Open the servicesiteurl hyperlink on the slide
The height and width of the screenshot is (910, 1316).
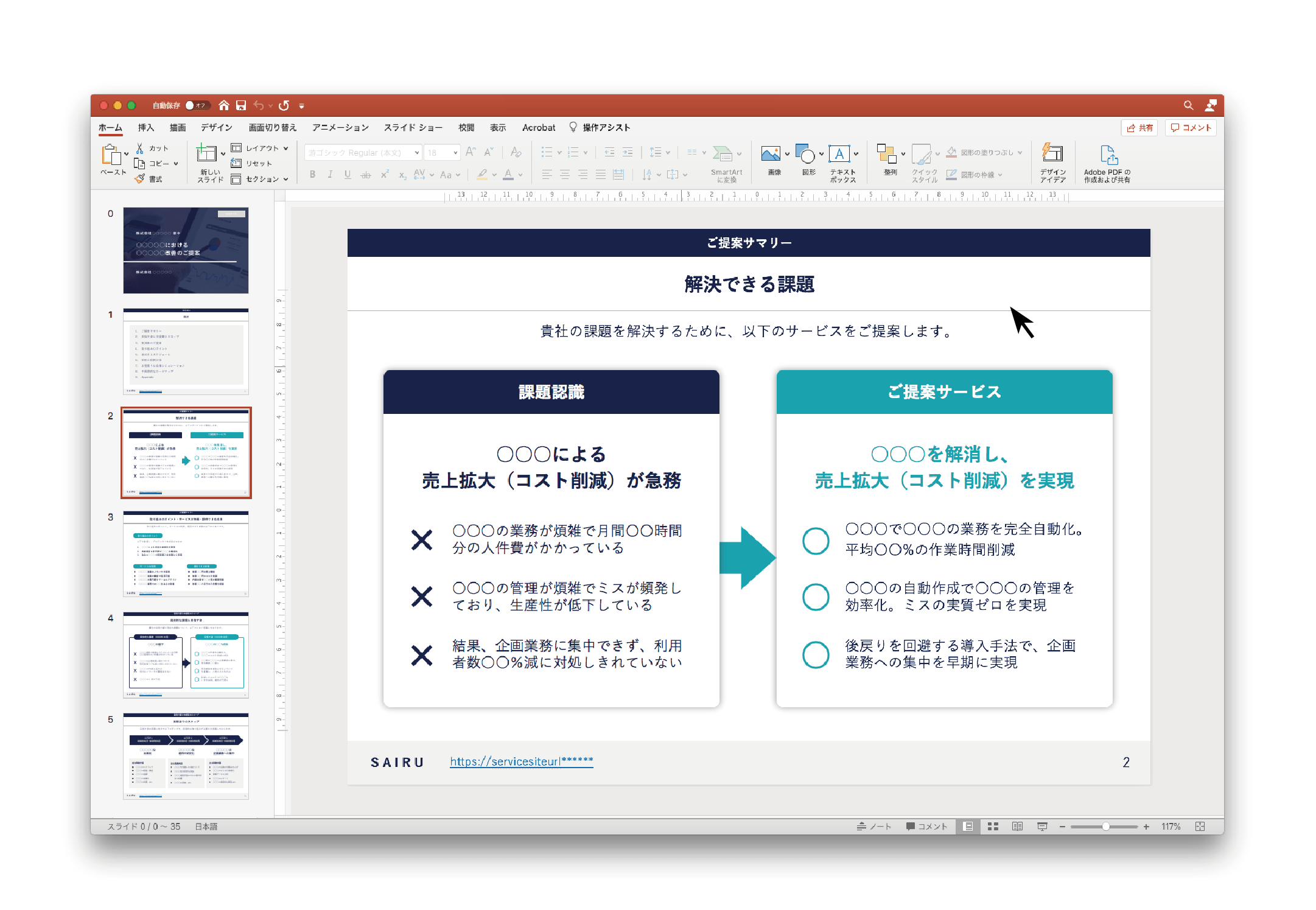click(x=521, y=761)
